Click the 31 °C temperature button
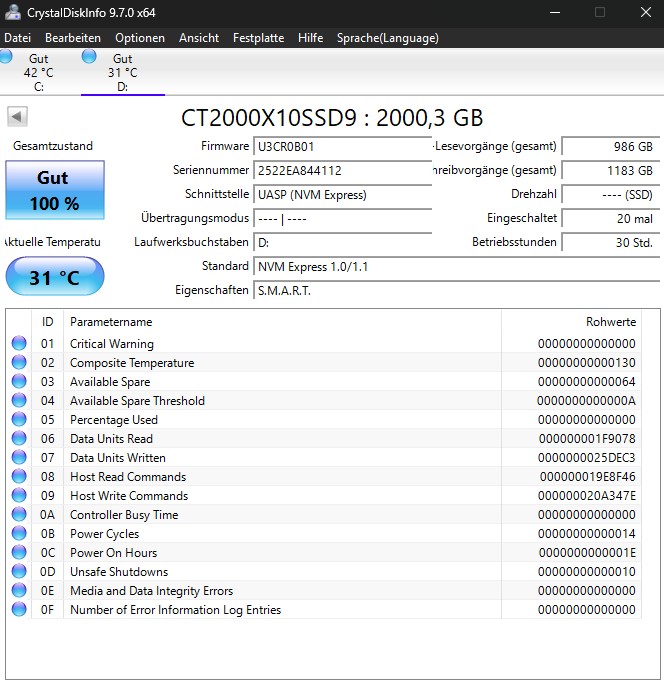 [55, 277]
